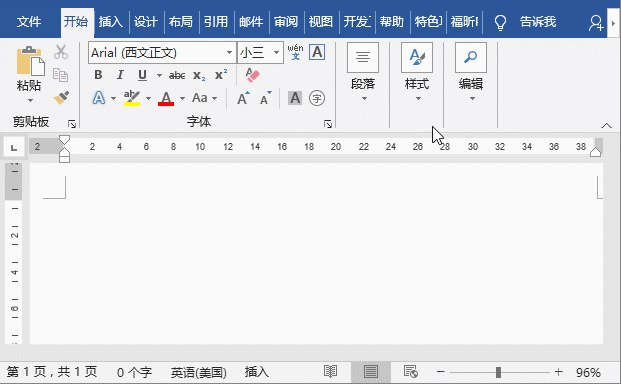Open the font name dropdown
Screen dimensions: 621x384
coord(229,52)
